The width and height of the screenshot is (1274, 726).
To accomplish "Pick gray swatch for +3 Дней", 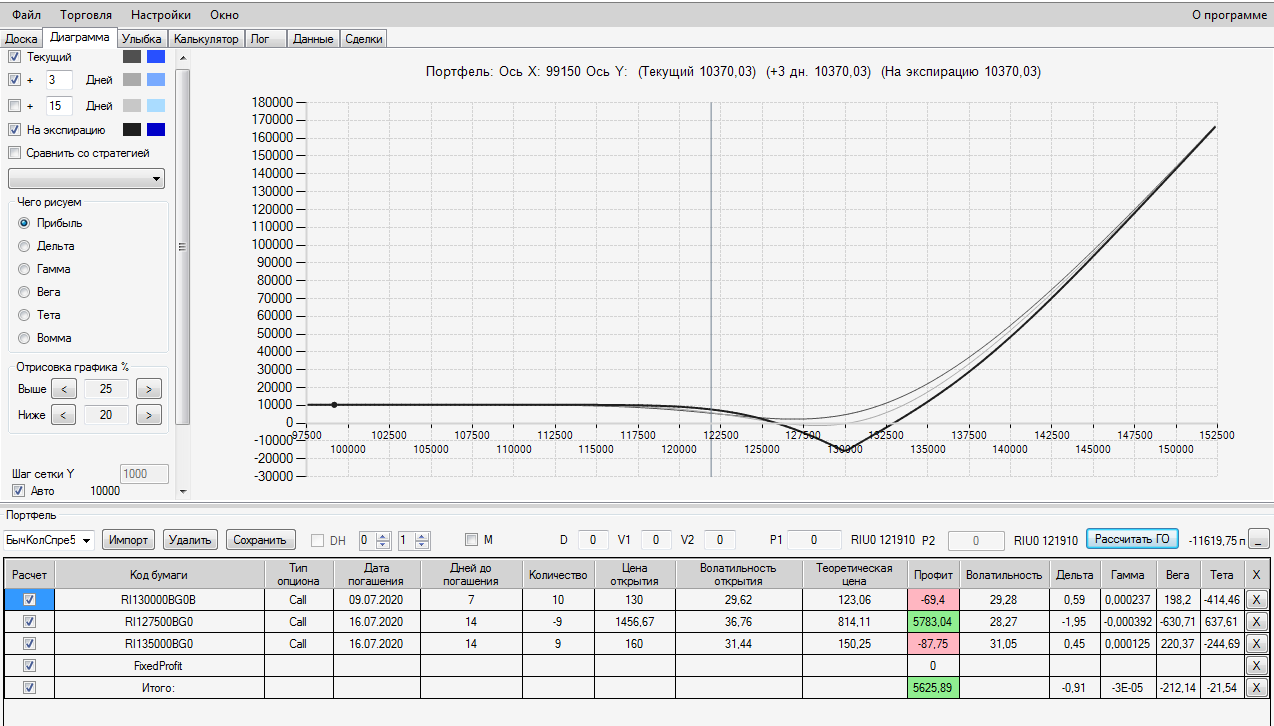I will [132, 79].
